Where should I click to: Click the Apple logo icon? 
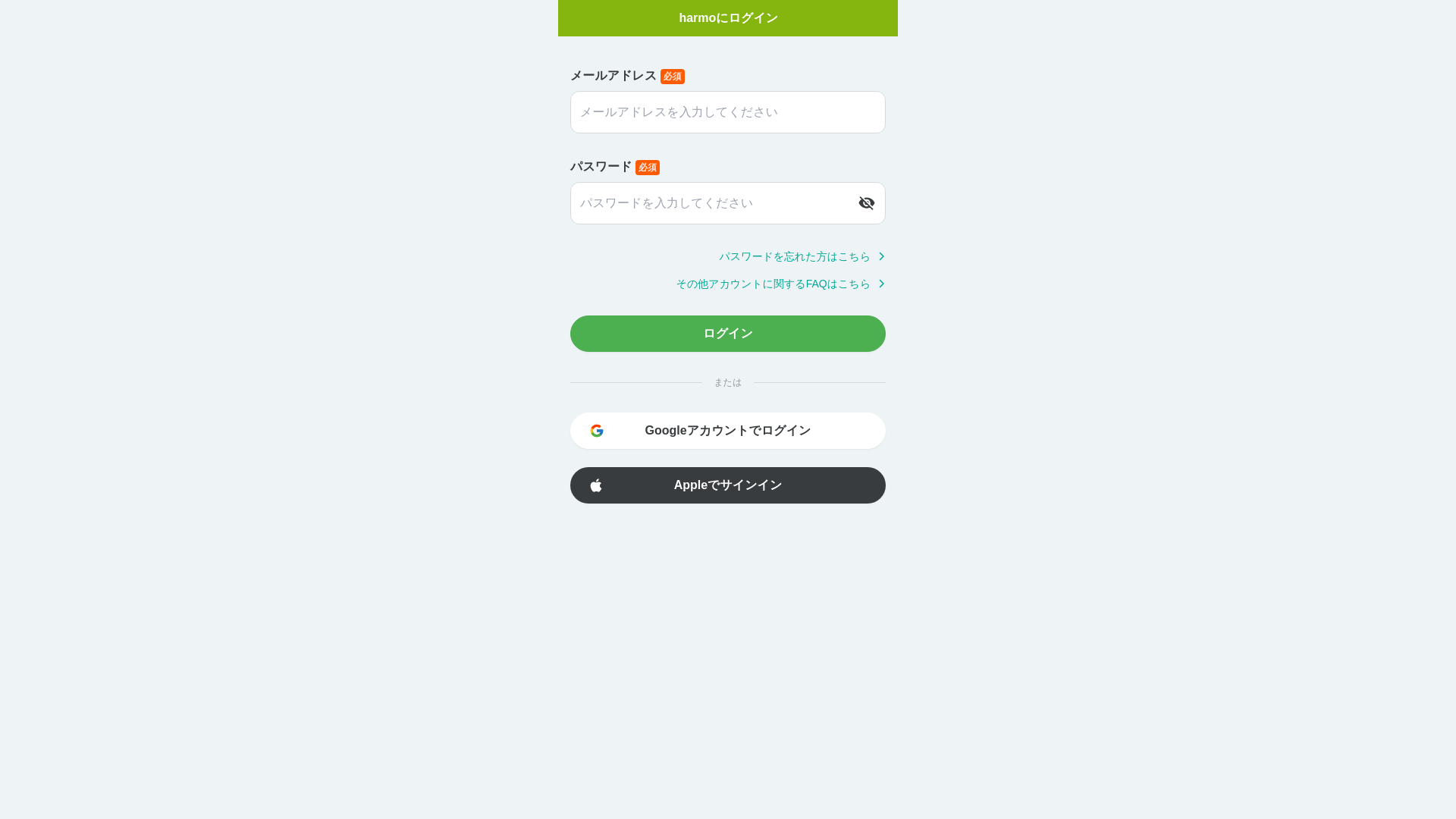(596, 485)
